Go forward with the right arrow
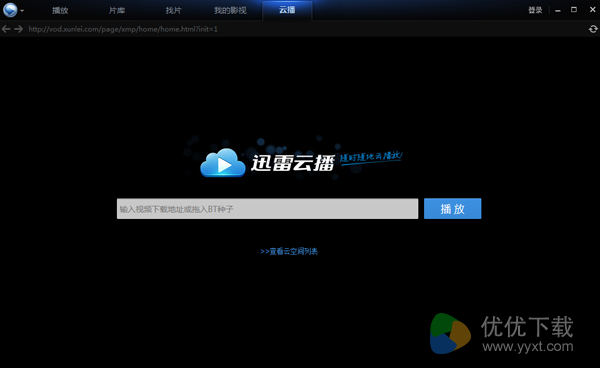 coord(18,29)
